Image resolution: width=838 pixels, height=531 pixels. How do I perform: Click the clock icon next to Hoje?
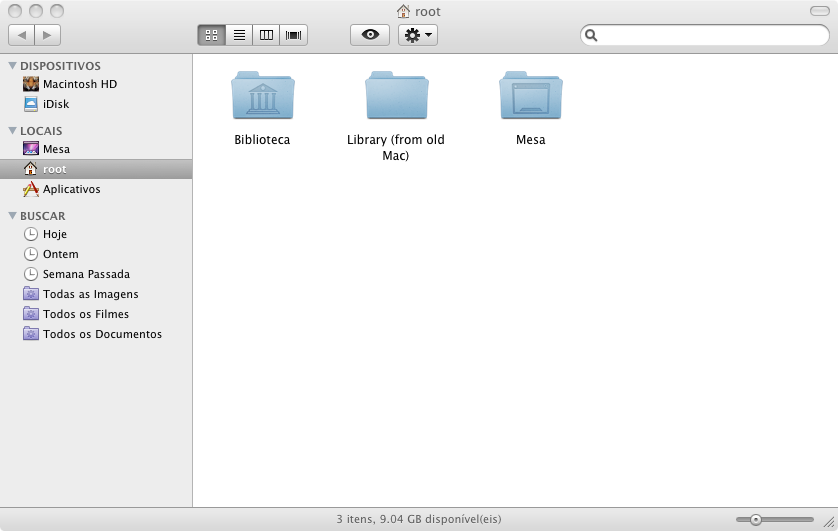pos(31,234)
